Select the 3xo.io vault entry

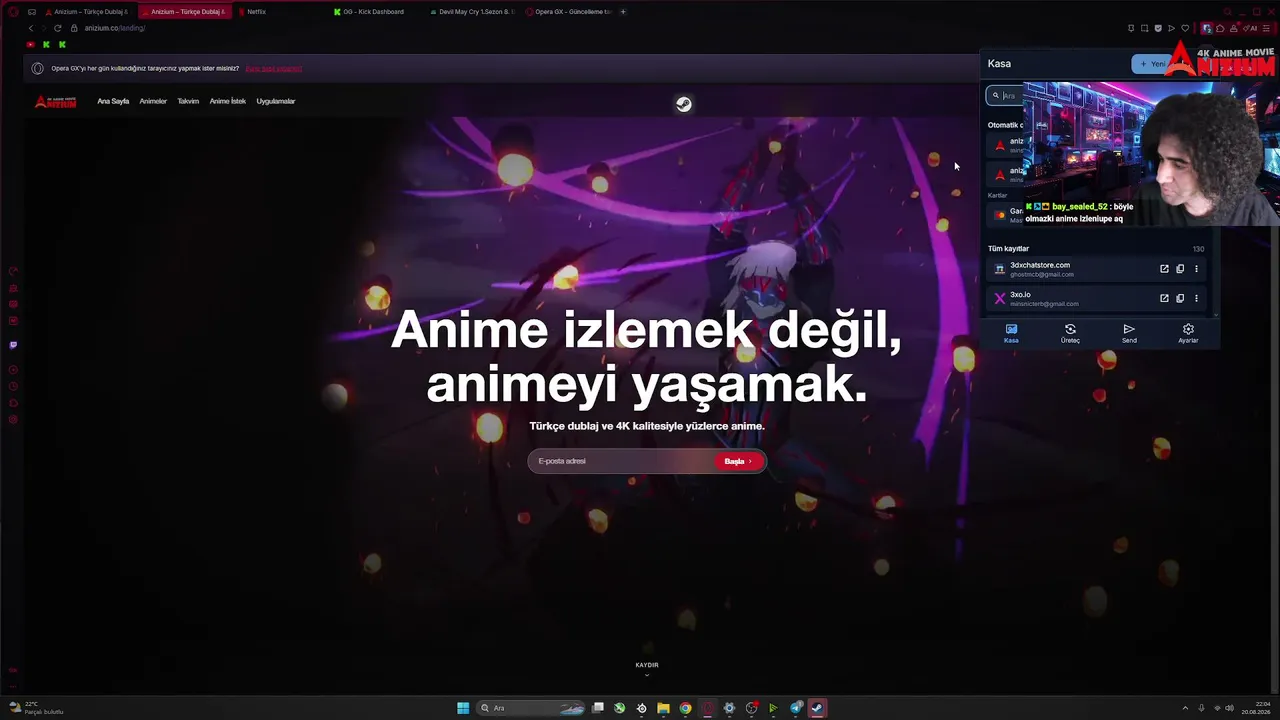(x=1096, y=298)
